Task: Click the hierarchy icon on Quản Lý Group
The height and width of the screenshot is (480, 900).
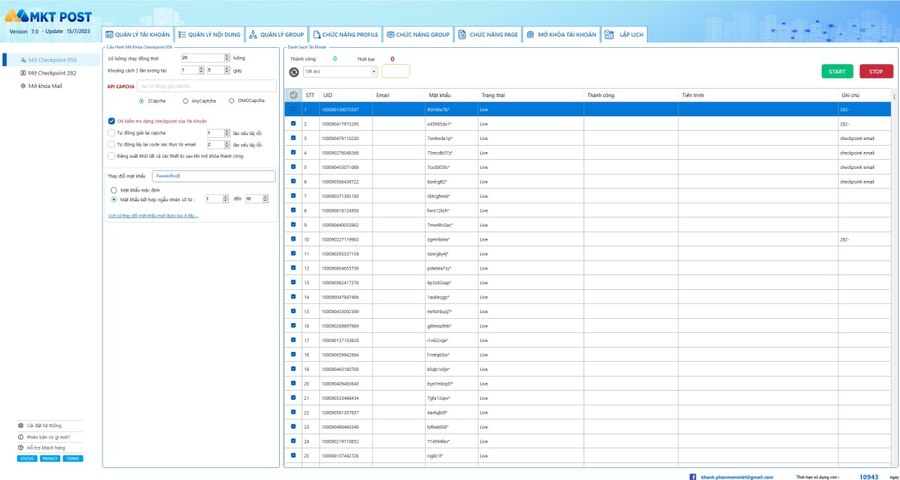Action: click(x=253, y=34)
